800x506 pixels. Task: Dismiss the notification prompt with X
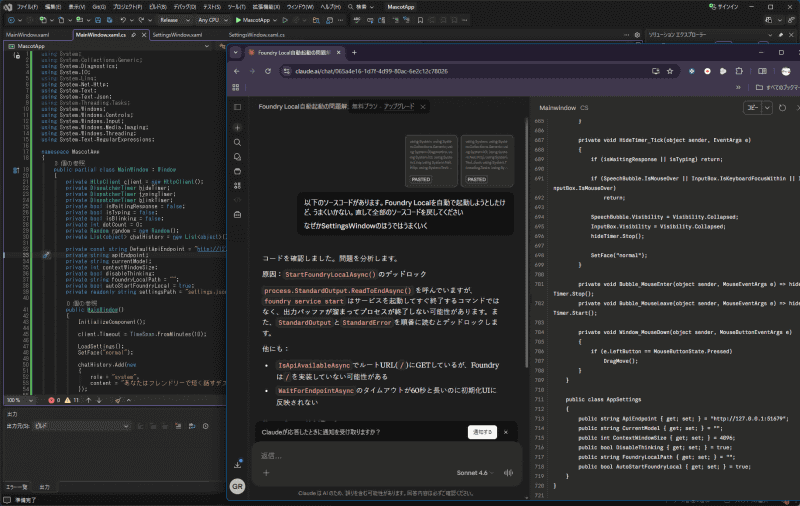506,432
